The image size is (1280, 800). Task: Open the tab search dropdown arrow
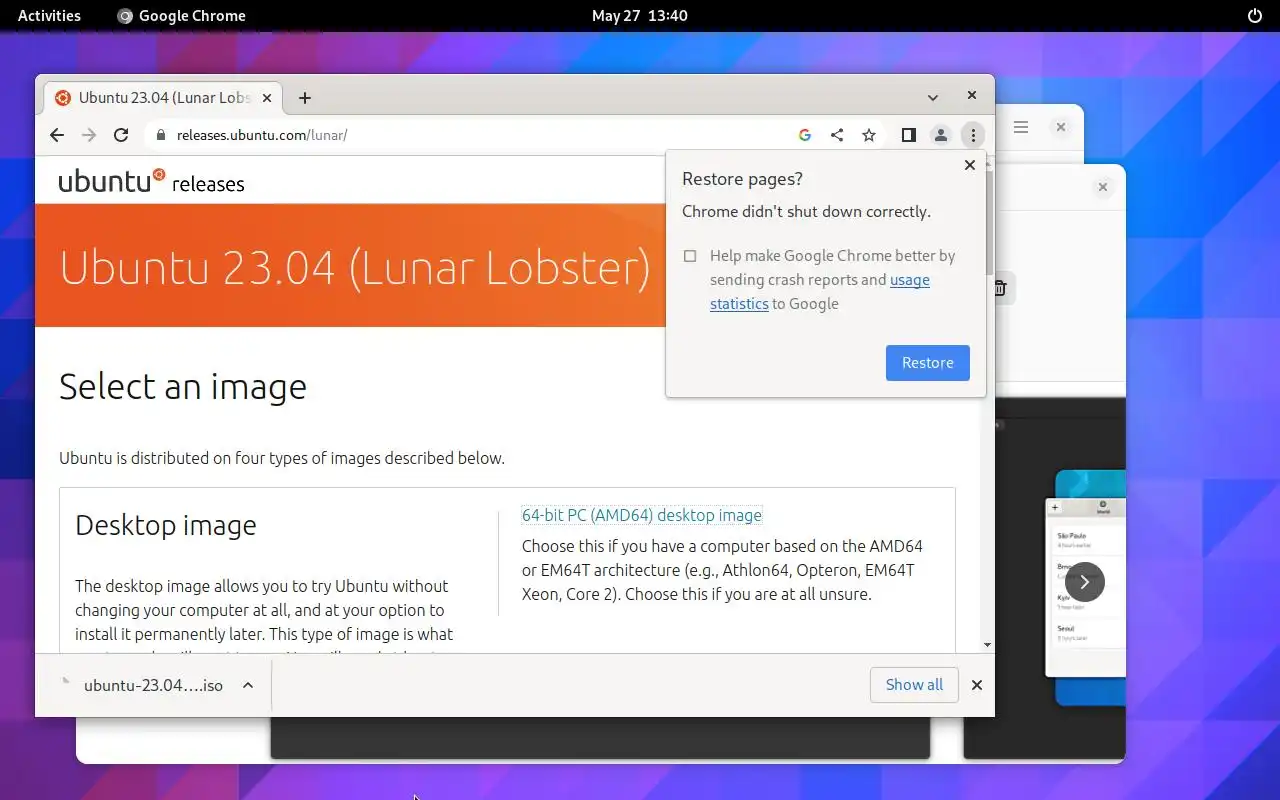tap(932, 98)
